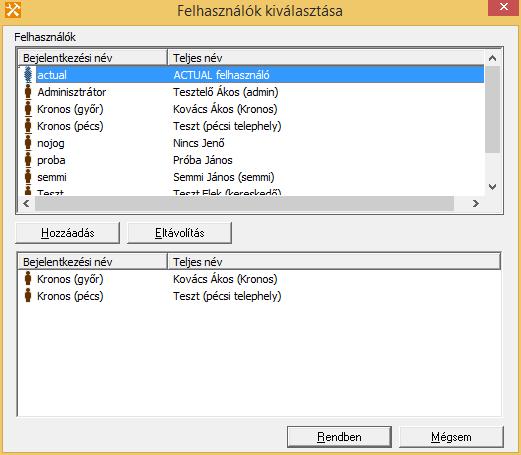Click the horizontal scrollbar left arrow
The image size is (521, 455).
[26, 203]
